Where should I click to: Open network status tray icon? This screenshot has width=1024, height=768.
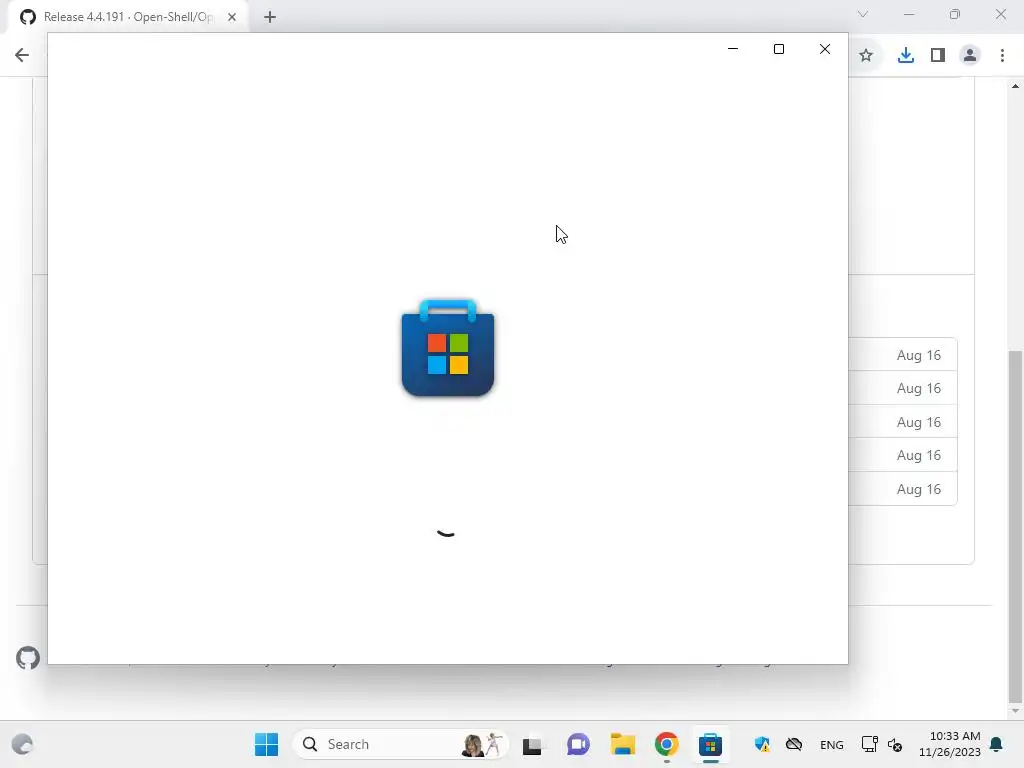869,744
